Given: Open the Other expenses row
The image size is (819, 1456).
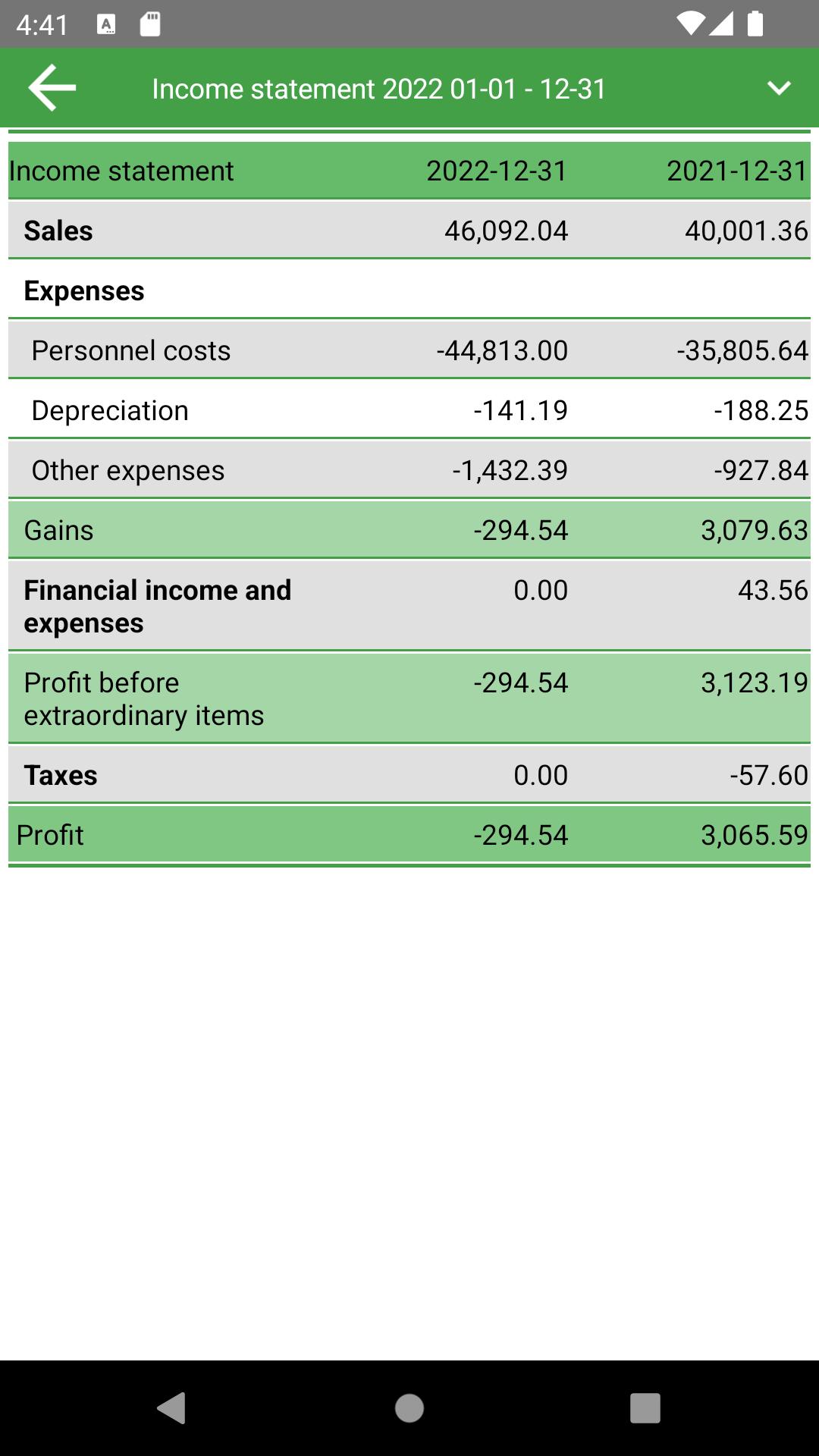Looking at the screenshot, I should [x=409, y=470].
